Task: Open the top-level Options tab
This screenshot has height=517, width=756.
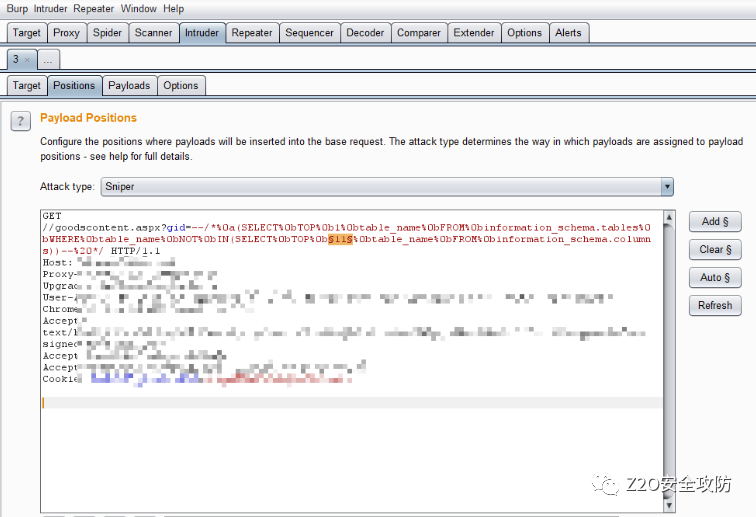Action: pyautogui.click(x=525, y=33)
